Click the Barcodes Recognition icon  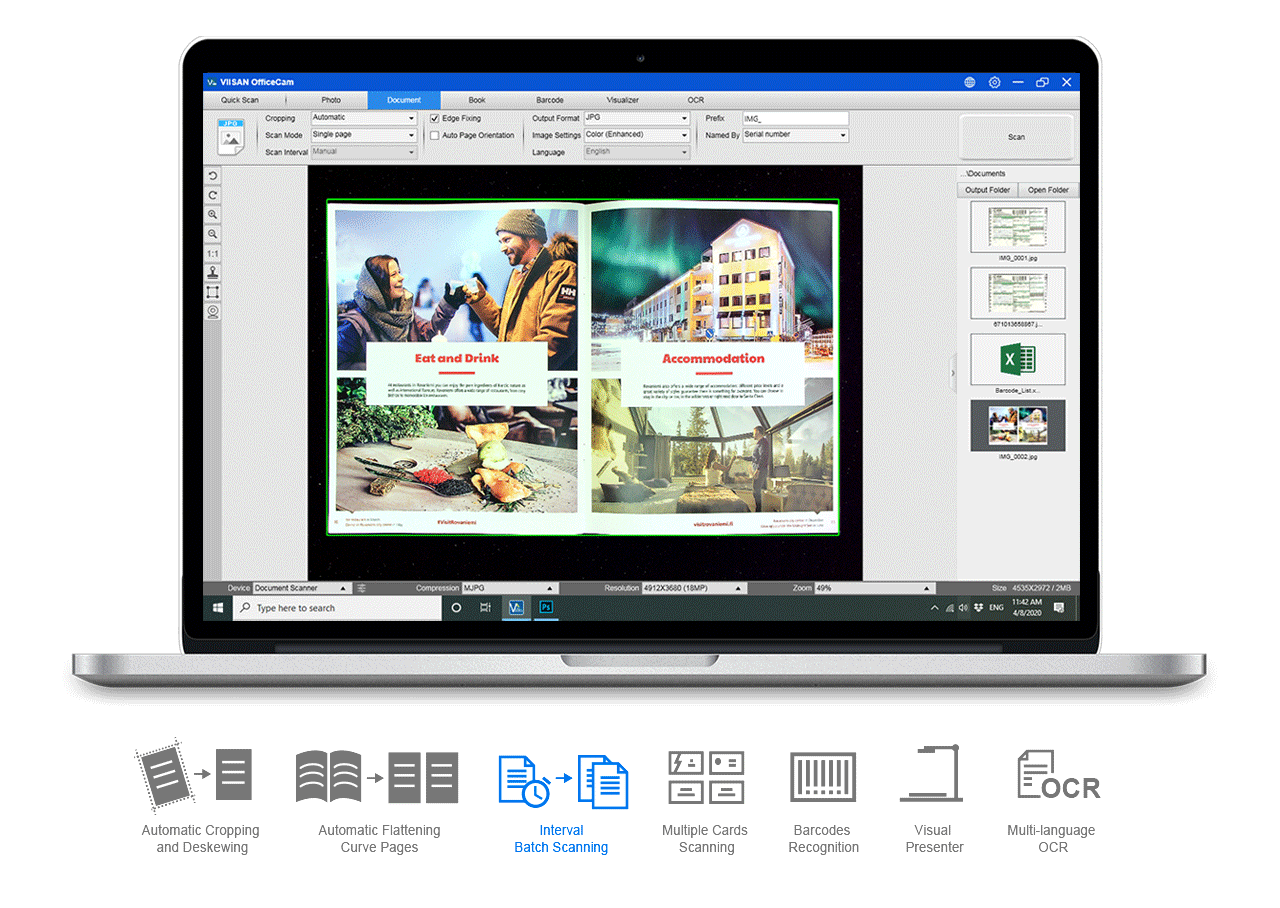pyautogui.click(x=823, y=777)
